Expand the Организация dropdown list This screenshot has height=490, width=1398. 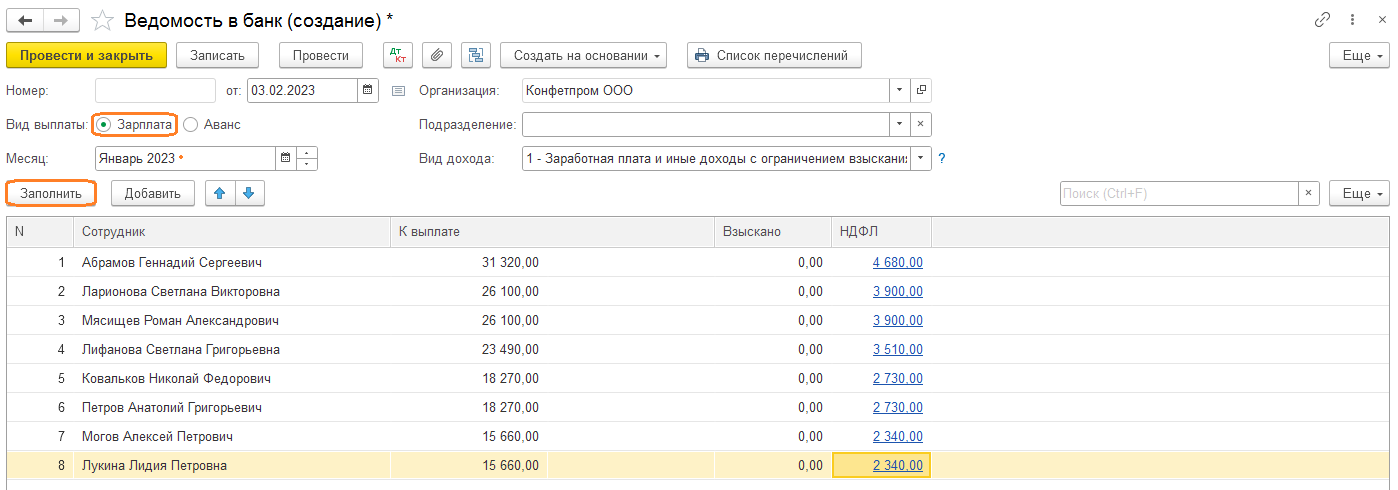point(899,90)
